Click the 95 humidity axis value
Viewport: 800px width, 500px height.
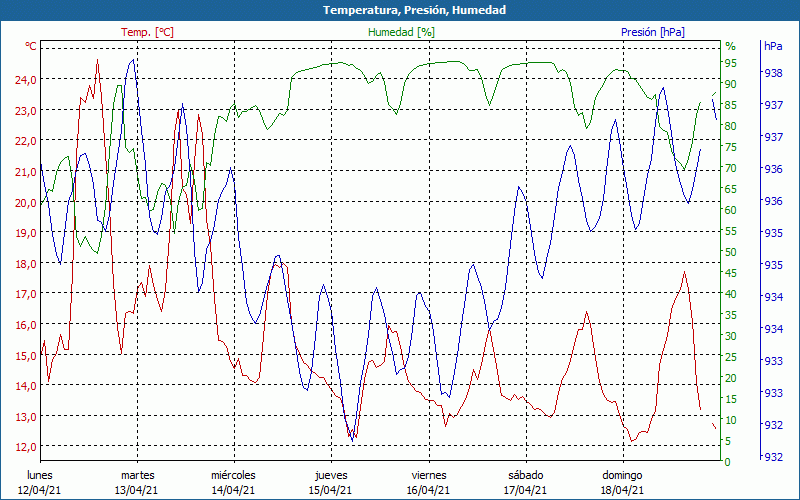[731, 63]
